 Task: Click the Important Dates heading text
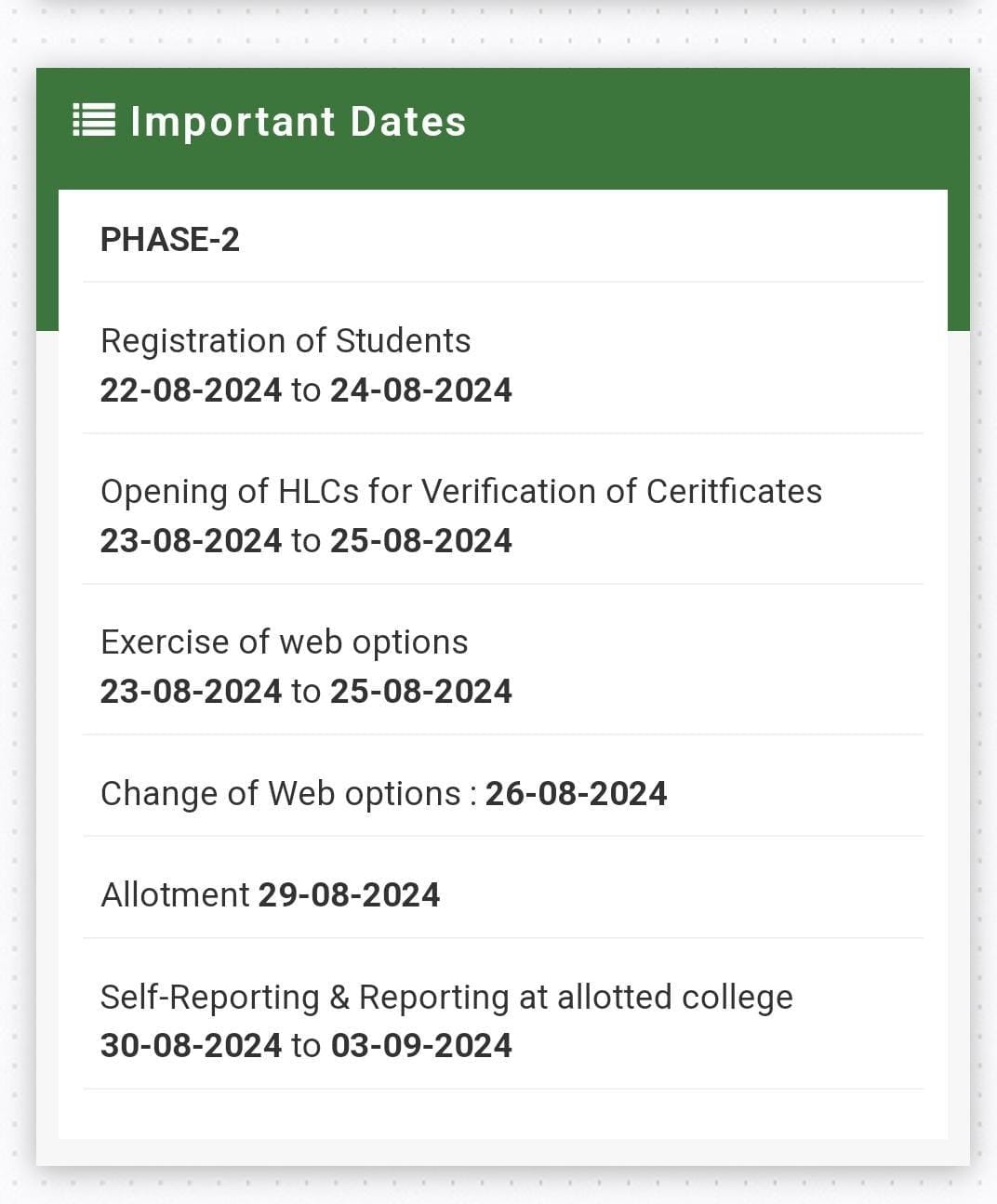pyautogui.click(x=298, y=122)
